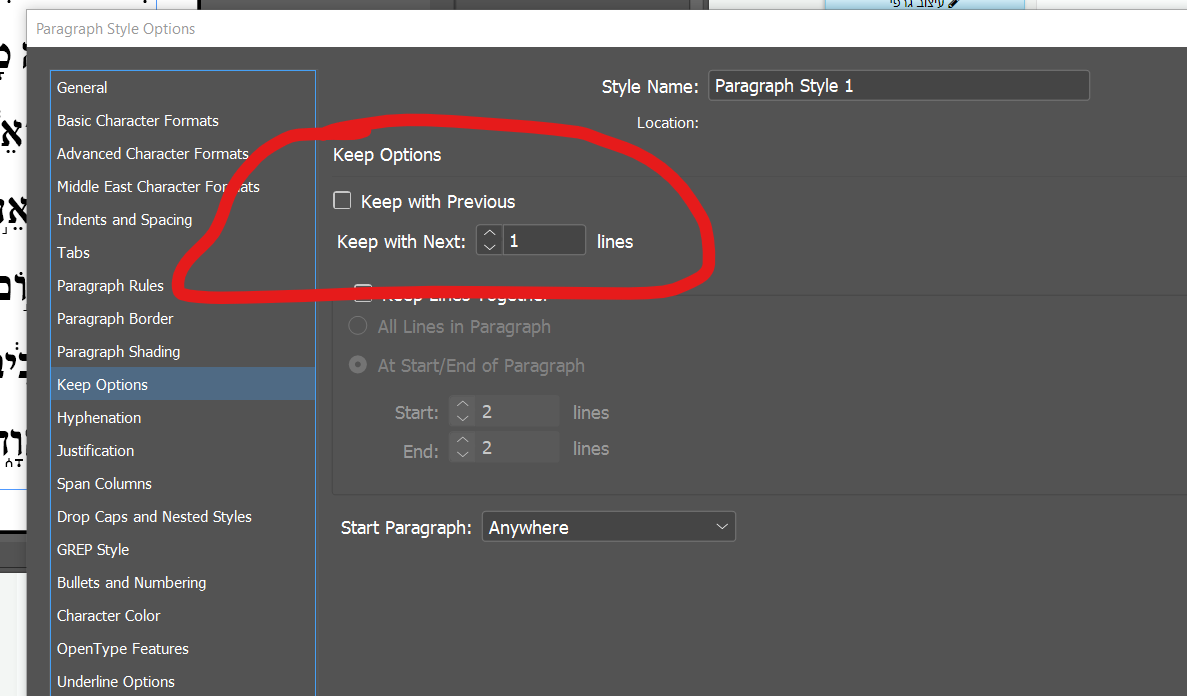
Task: Select Bullets and Numbering category
Action: point(182,582)
